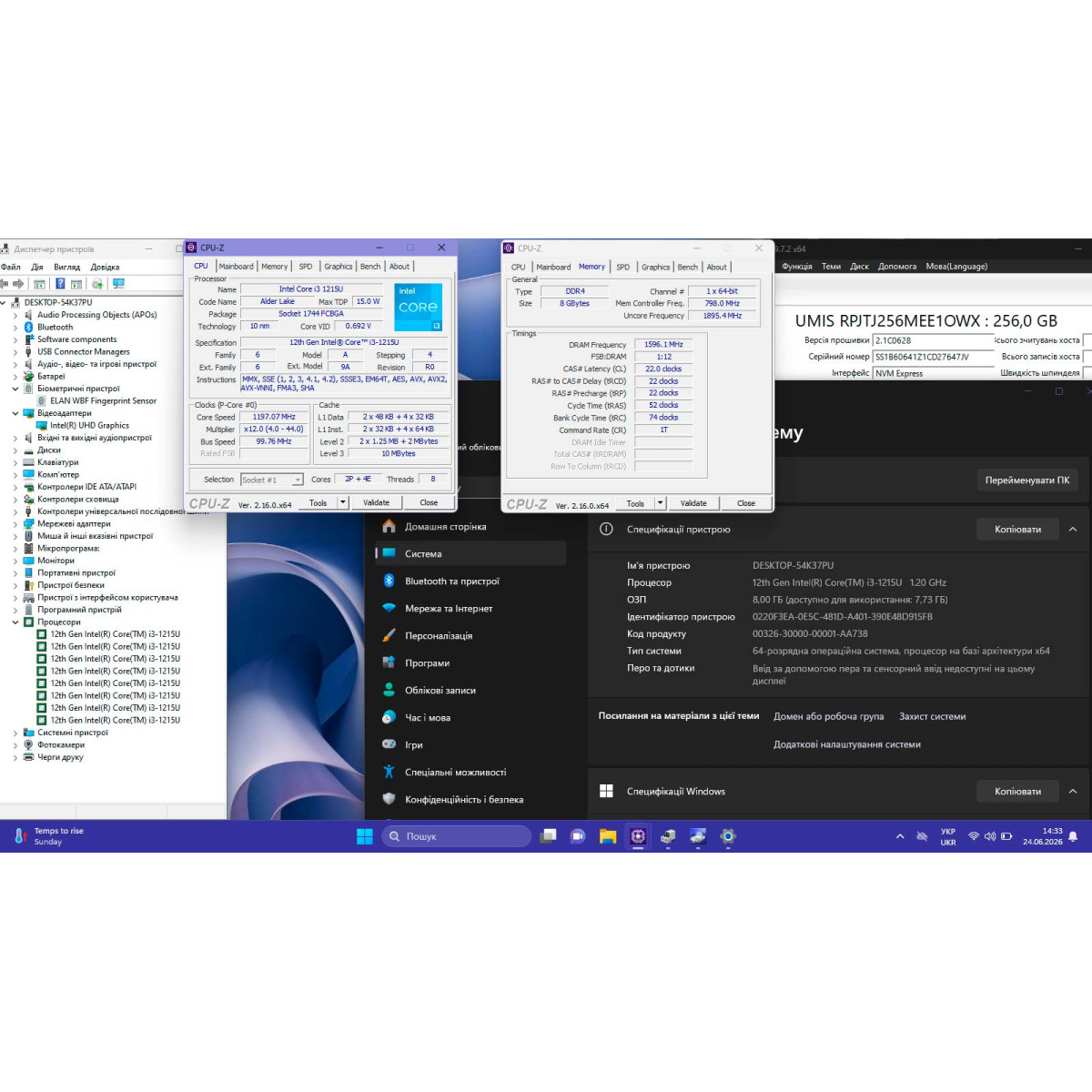Click the Intel Core i3 logo in CPU-Z
The height and width of the screenshot is (1092, 1092).
click(x=419, y=307)
